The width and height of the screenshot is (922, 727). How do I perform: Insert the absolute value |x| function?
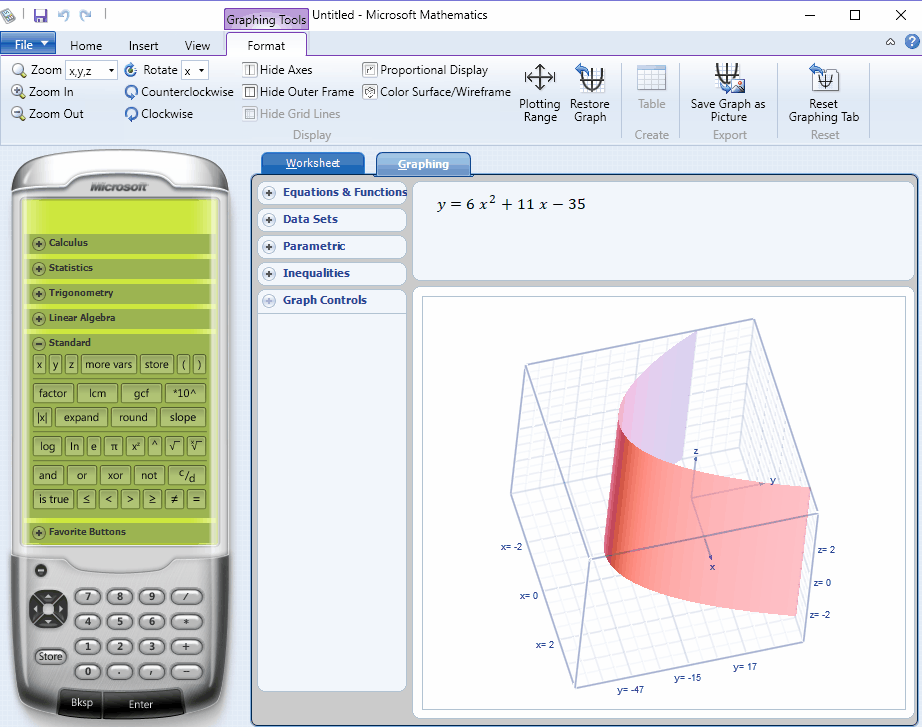(x=42, y=417)
